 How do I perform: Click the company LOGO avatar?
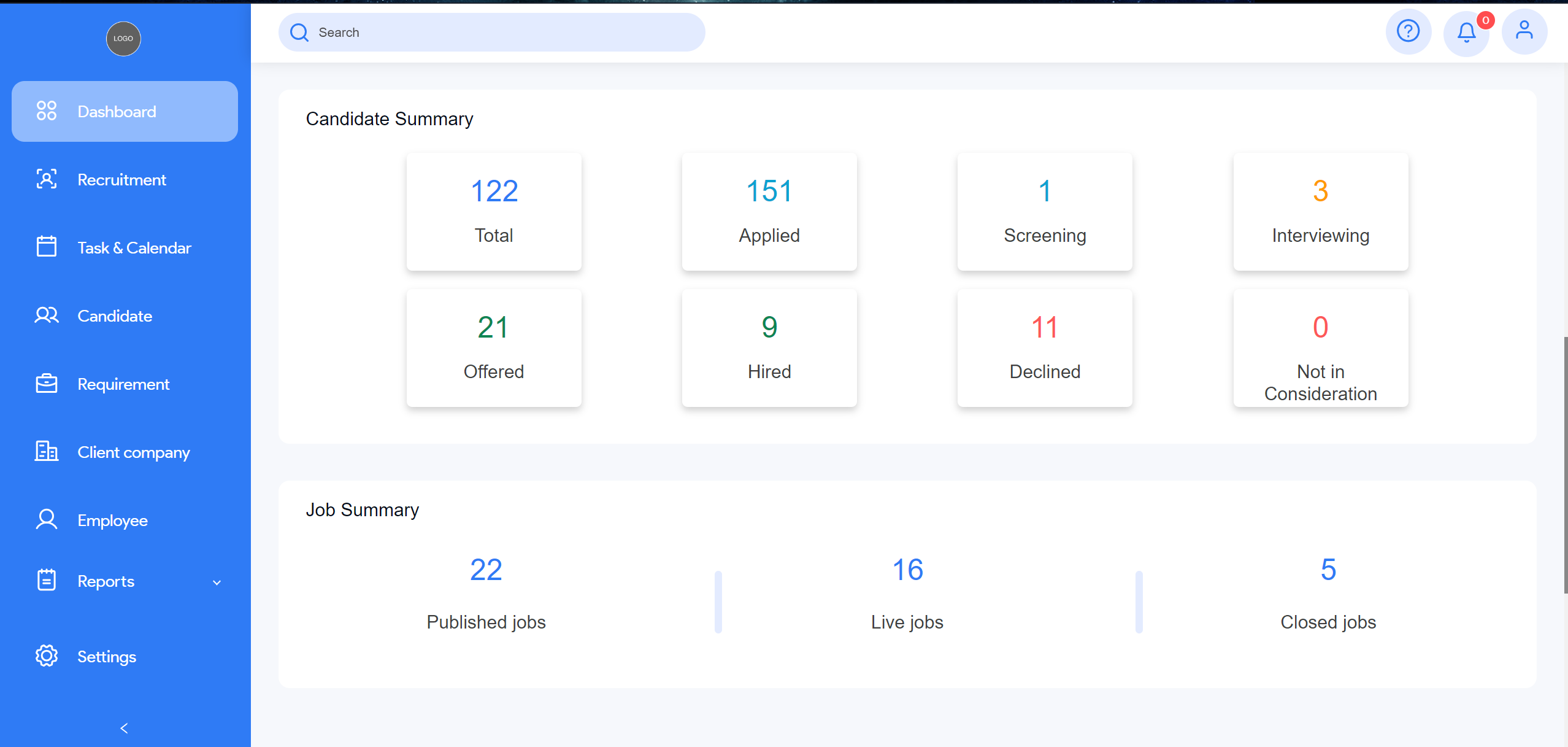point(123,39)
